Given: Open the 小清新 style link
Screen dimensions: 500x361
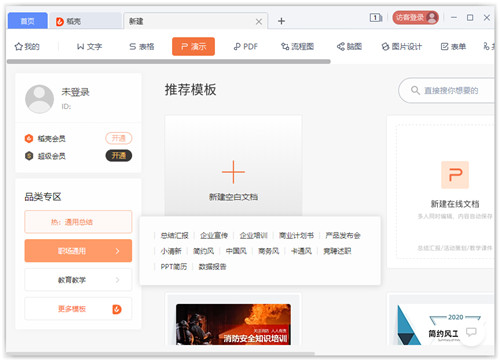Looking at the screenshot, I should point(171,251).
